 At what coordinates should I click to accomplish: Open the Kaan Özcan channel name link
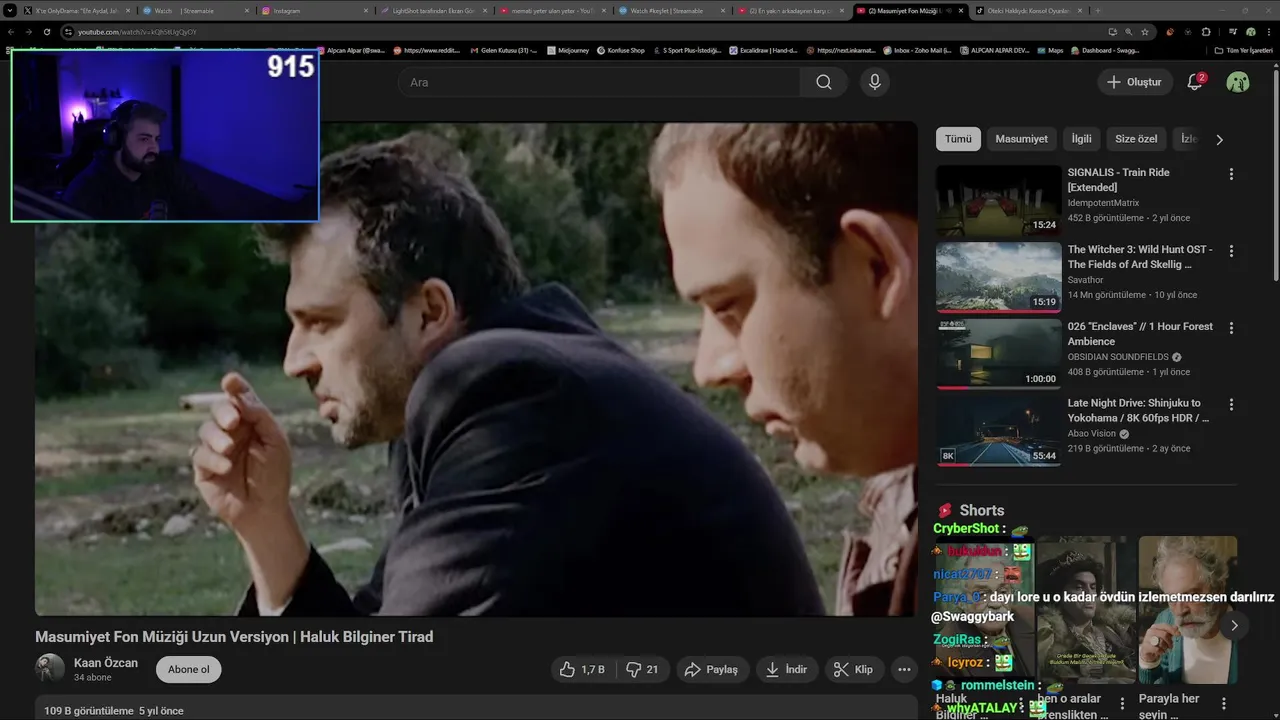[x=106, y=663]
